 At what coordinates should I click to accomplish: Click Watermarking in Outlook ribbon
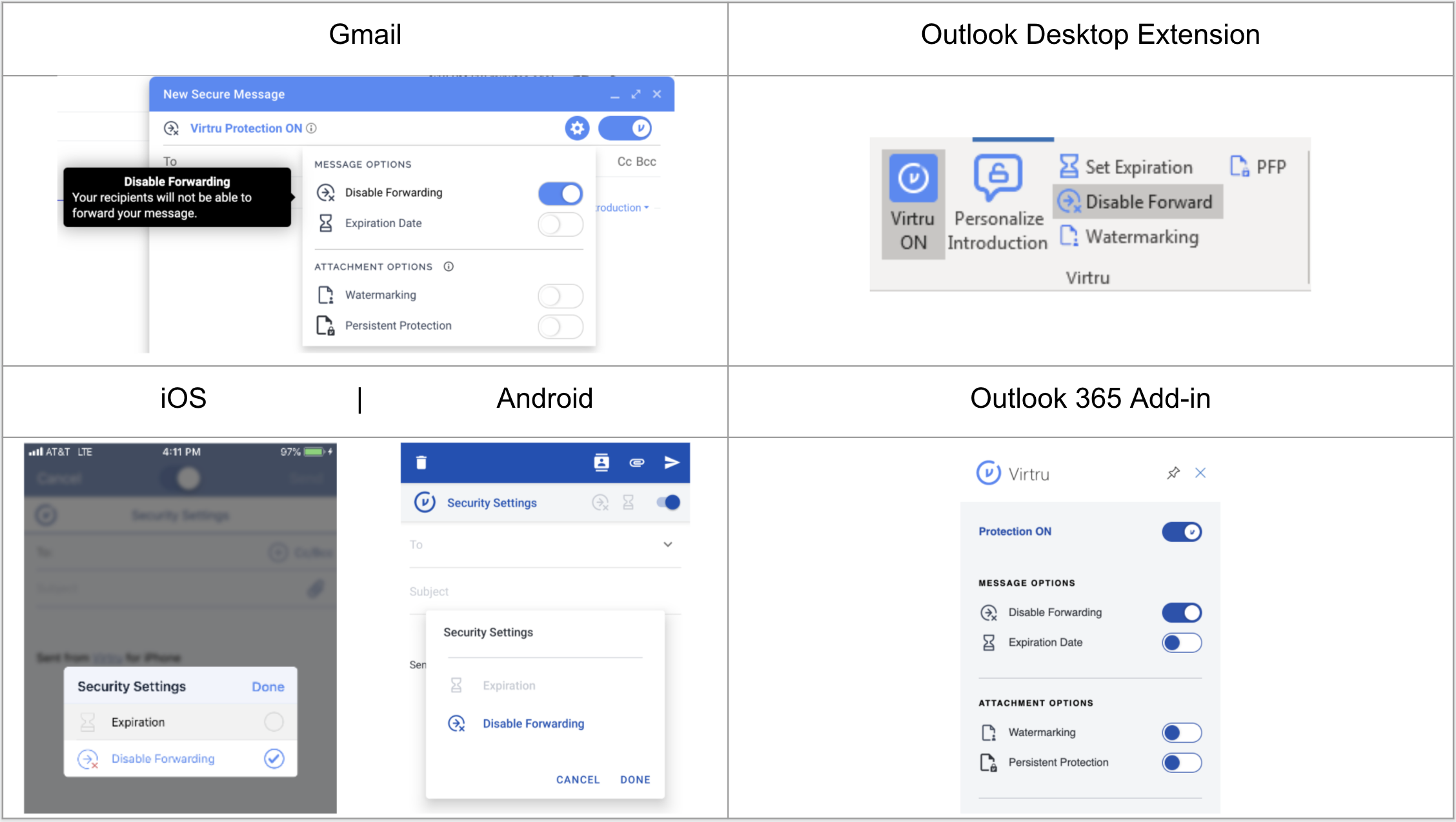coord(1129,237)
